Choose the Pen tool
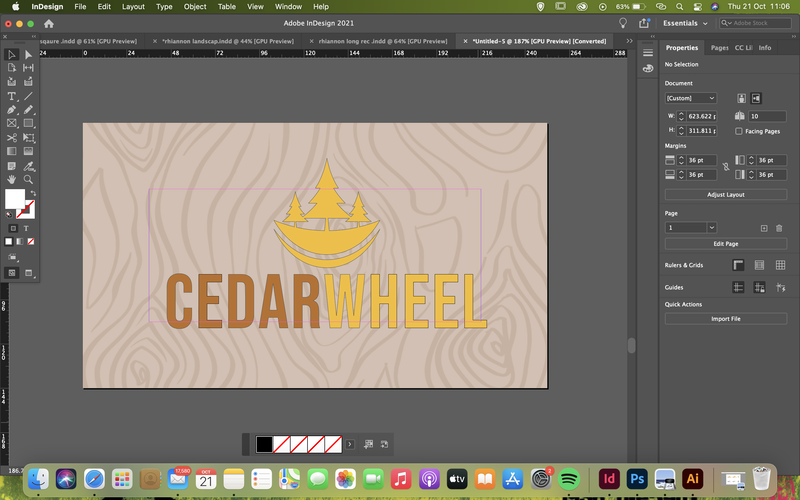Image resolution: width=800 pixels, height=500 pixels. [x=11, y=110]
